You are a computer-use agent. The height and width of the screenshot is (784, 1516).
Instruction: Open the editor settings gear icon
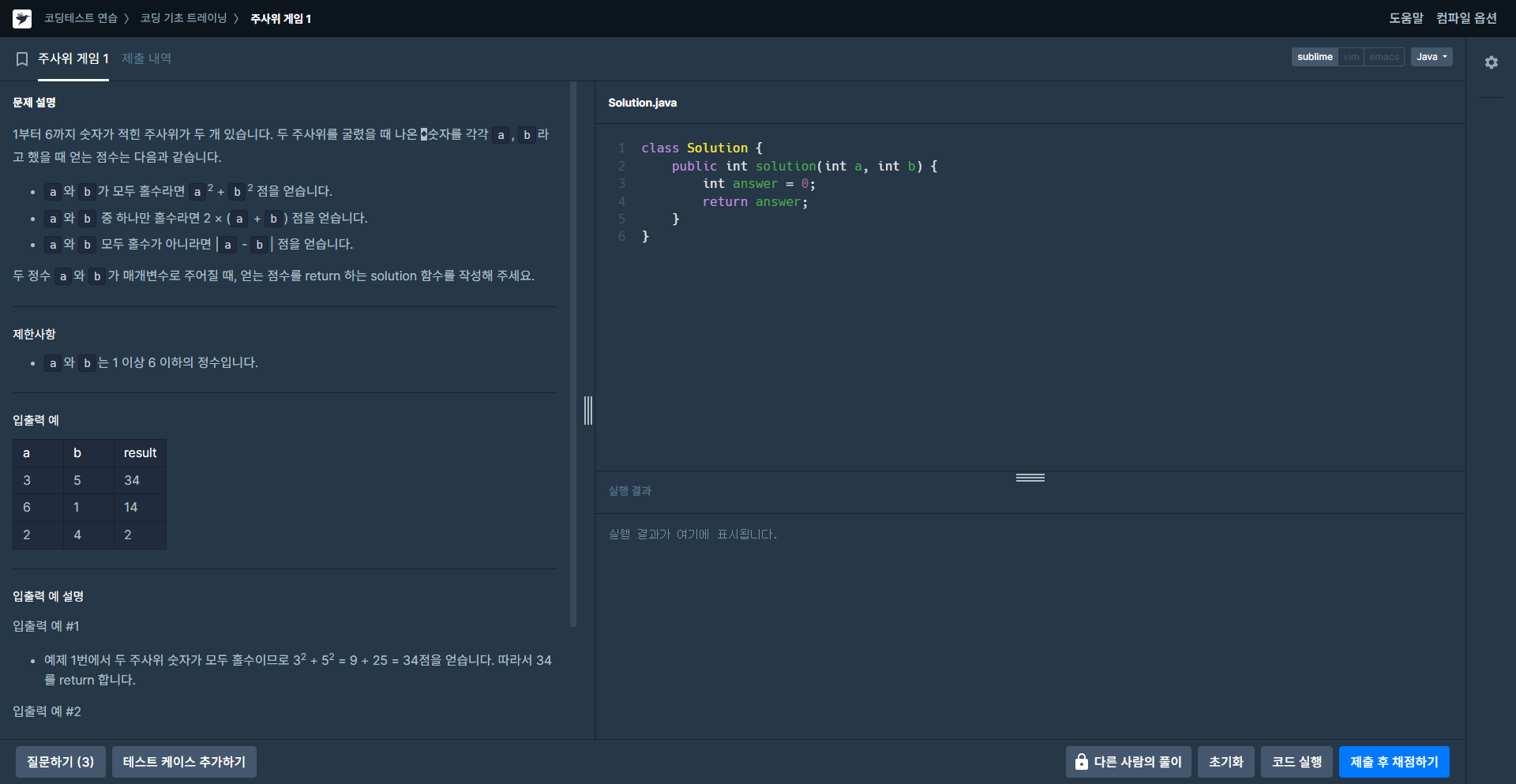pyautogui.click(x=1491, y=62)
